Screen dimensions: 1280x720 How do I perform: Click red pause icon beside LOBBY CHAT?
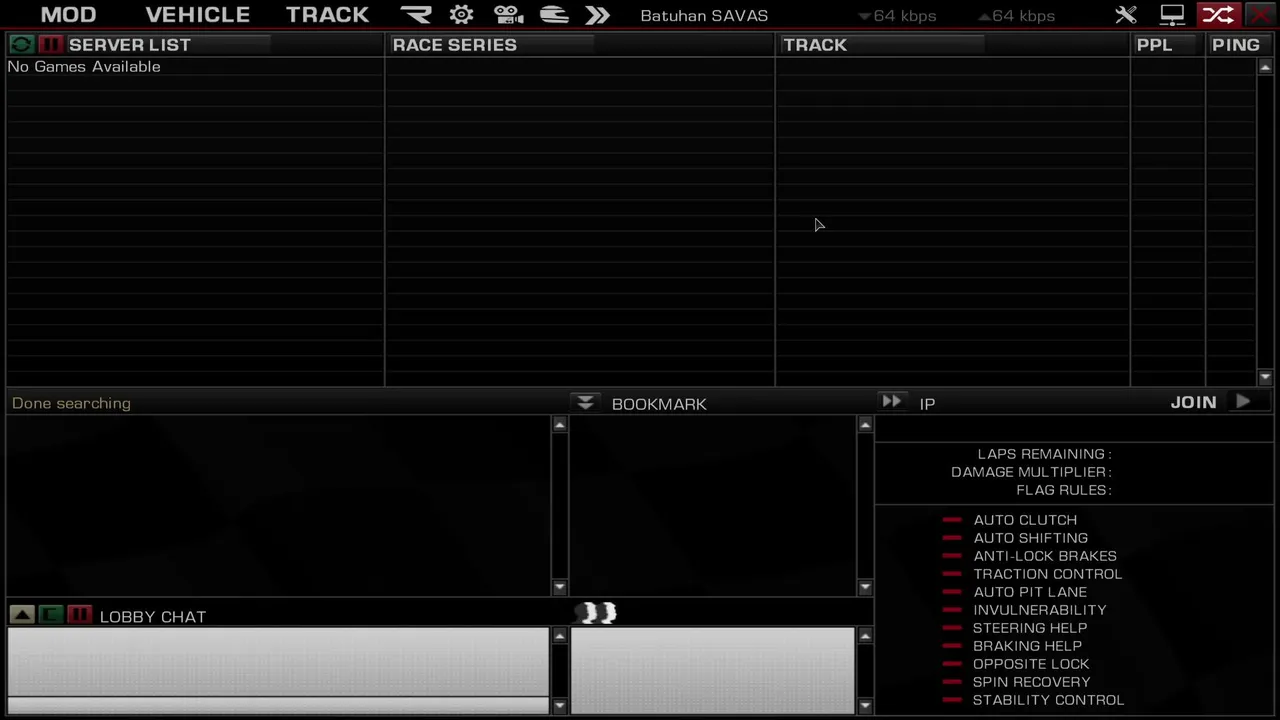click(79, 615)
